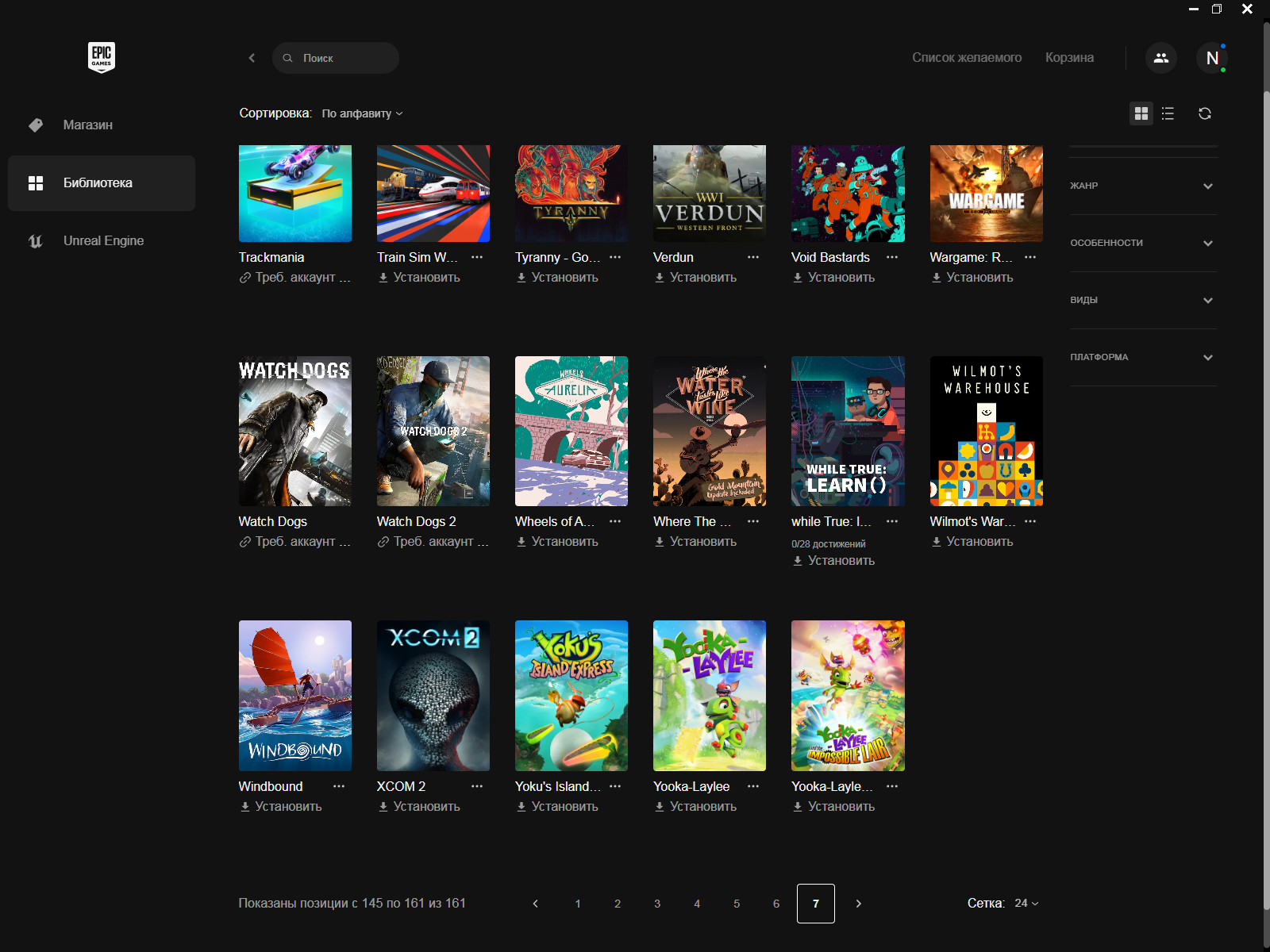This screenshot has height=952, width=1270.
Task: Install Windbound via Установить
Action: 281,807
